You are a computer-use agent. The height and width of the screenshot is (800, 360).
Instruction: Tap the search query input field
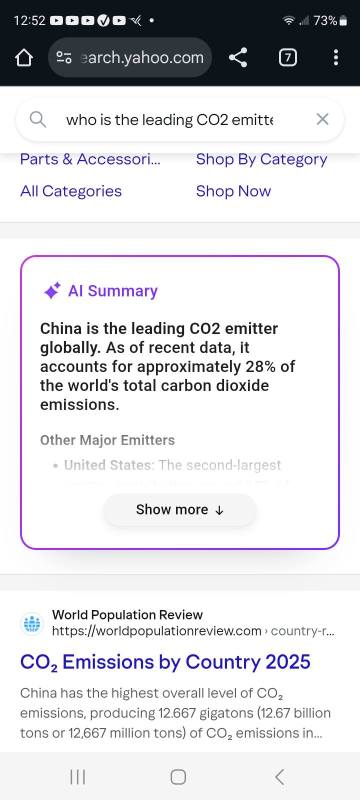pyautogui.click(x=179, y=120)
